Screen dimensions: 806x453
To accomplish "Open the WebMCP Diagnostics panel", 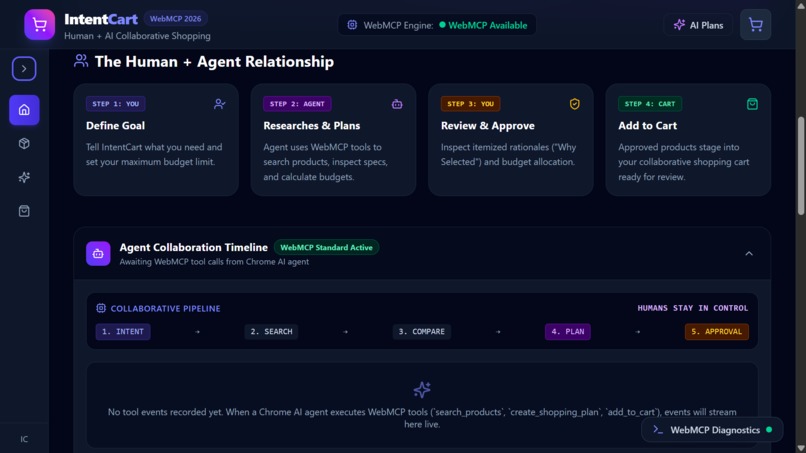I will coord(712,430).
